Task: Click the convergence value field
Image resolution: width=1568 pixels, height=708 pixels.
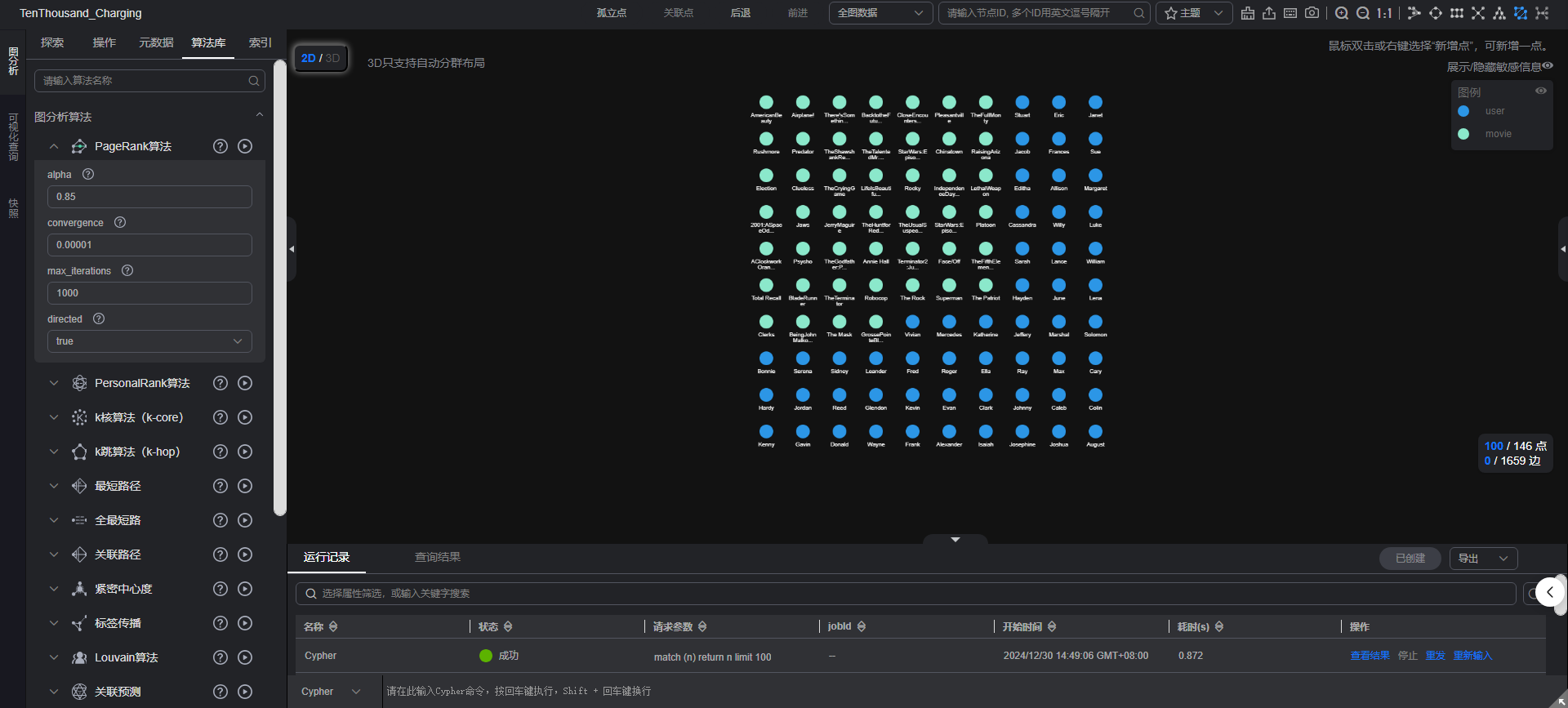Action: click(149, 245)
